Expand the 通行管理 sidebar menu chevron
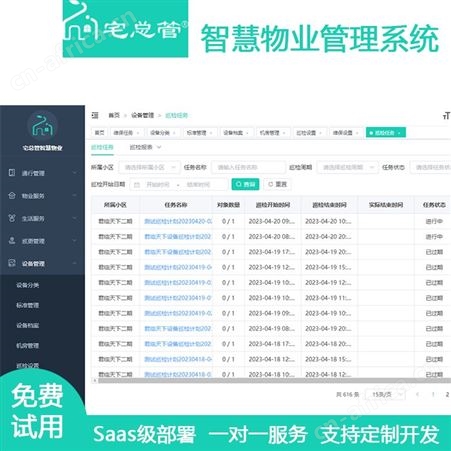451x451 pixels. [75, 173]
